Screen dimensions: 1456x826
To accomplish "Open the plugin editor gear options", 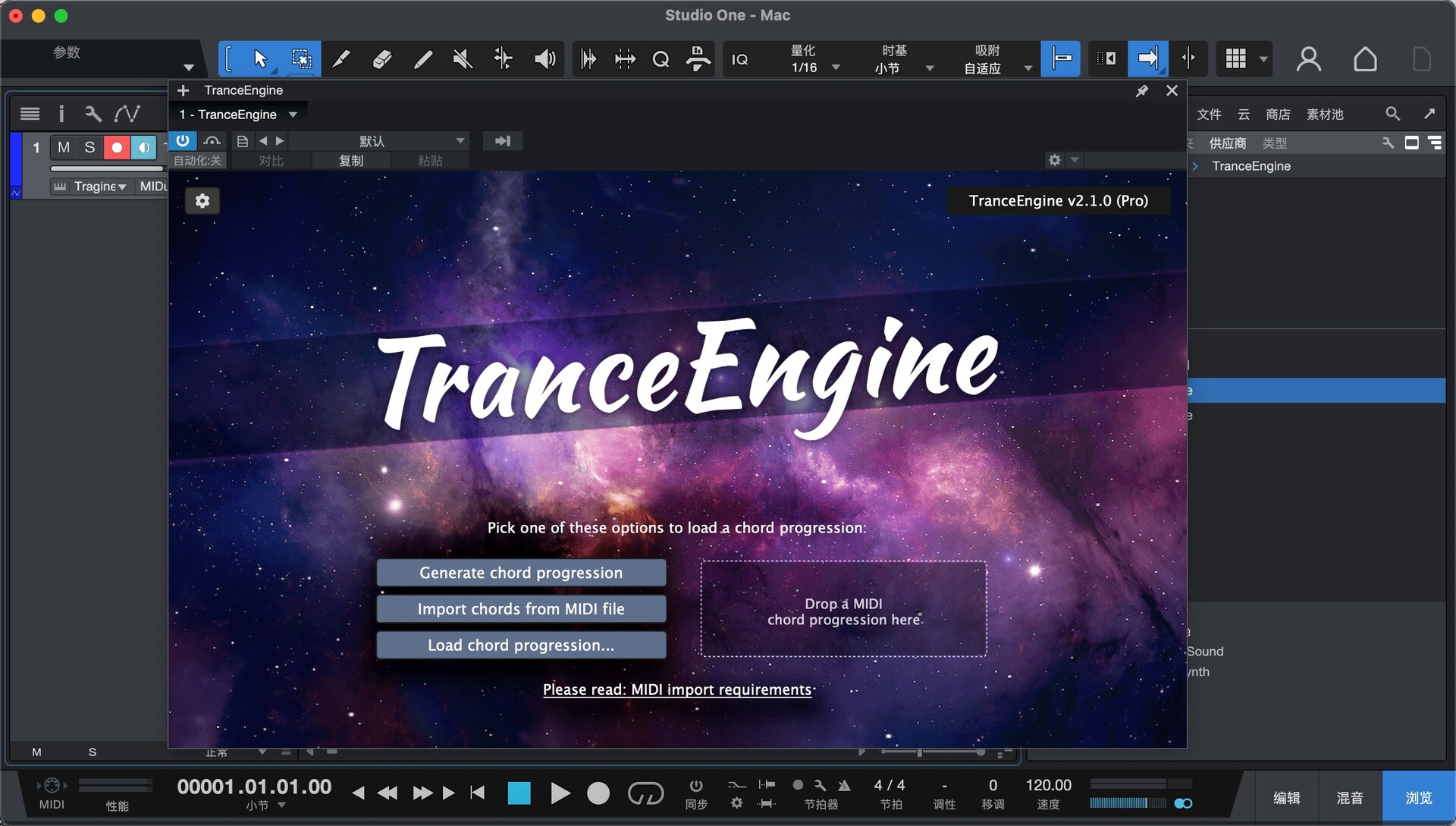I will tap(1055, 160).
